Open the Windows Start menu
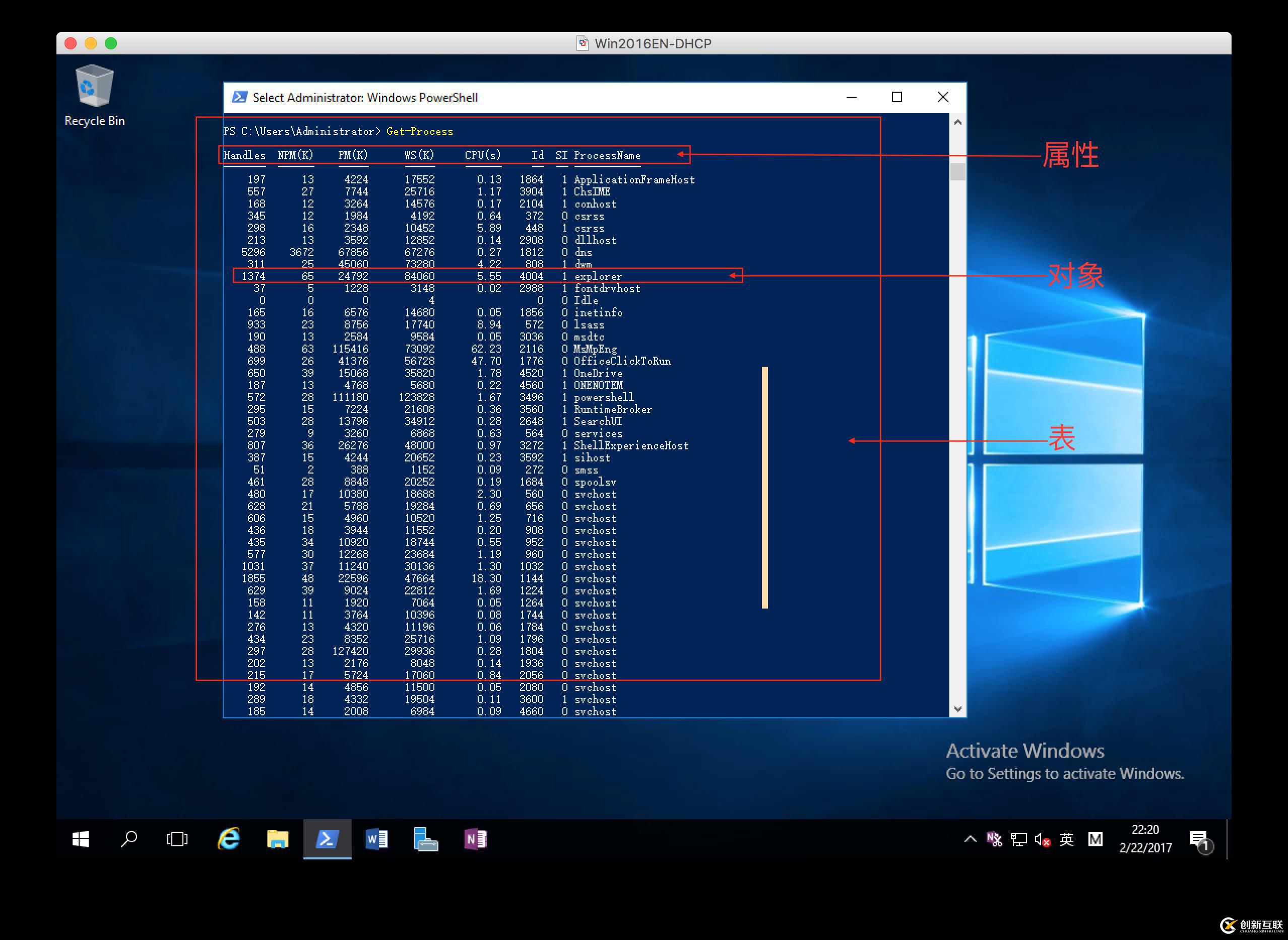Image resolution: width=1288 pixels, height=940 pixels. click(x=80, y=839)
